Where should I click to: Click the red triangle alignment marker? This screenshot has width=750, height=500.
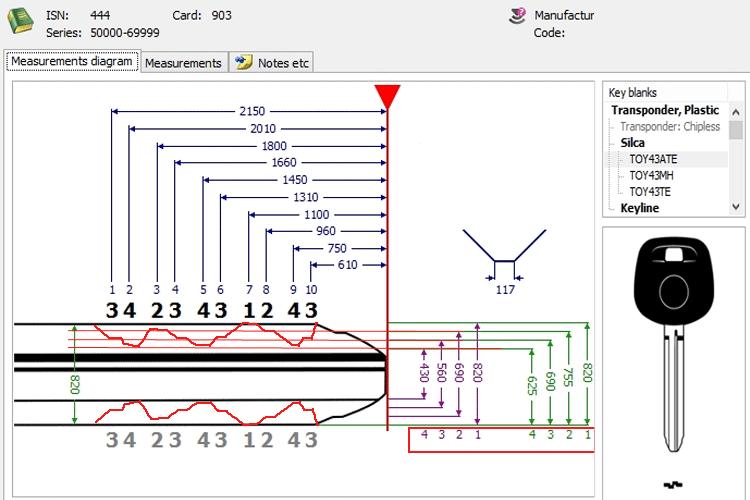click(387, 97)
